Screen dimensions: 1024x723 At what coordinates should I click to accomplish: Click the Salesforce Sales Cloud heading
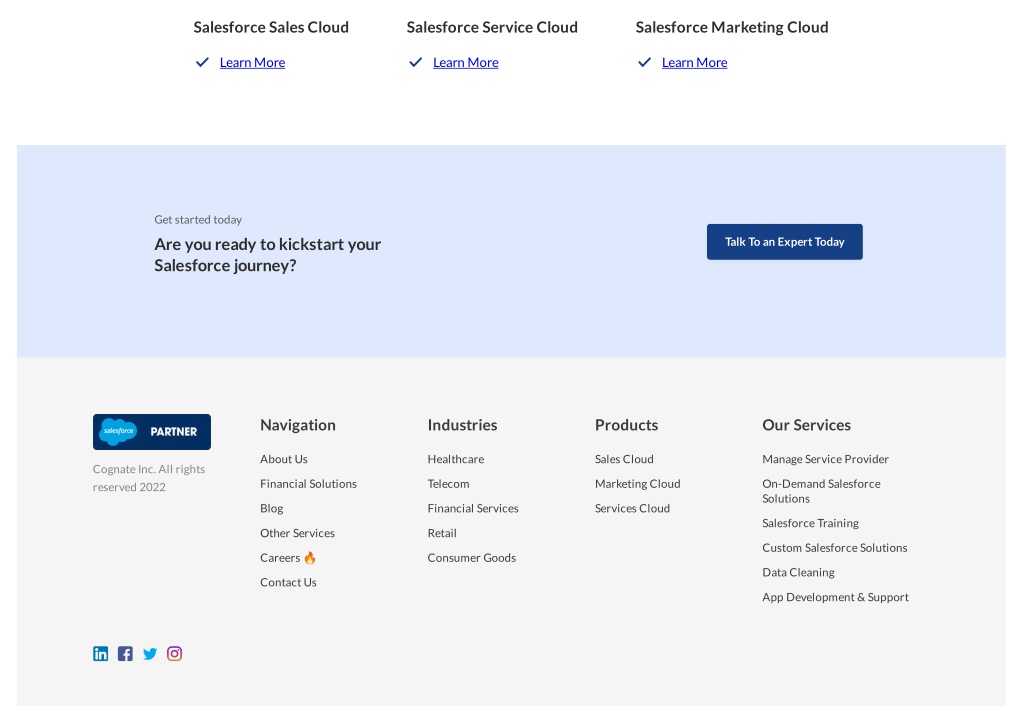click(271, 27)
